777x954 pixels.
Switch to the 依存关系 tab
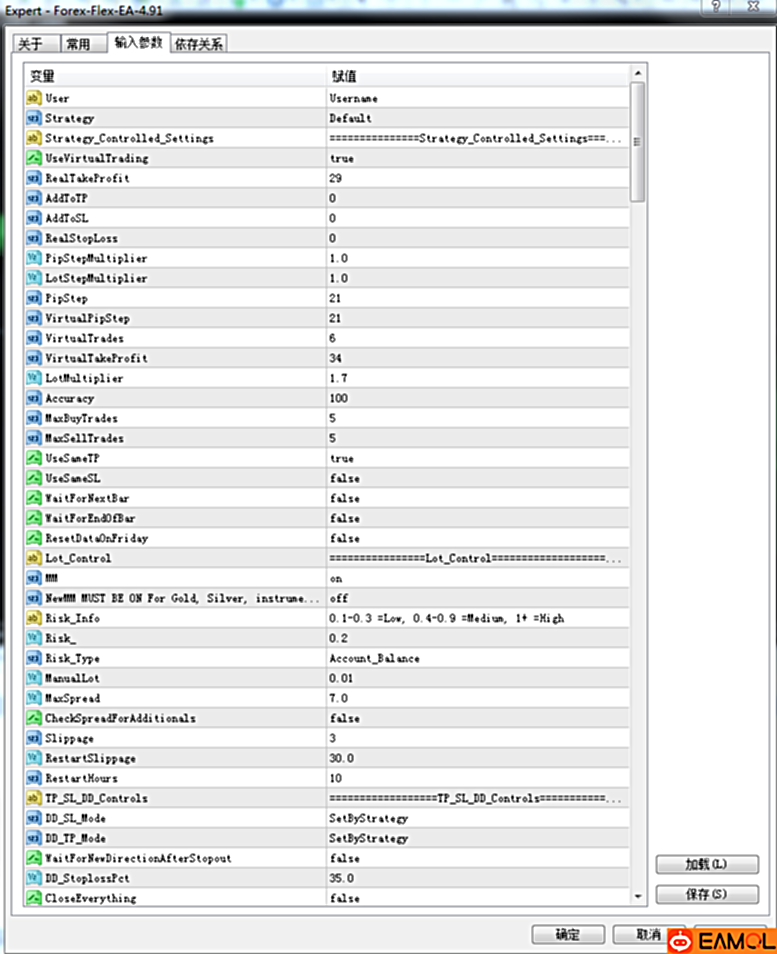pos(198,44)
